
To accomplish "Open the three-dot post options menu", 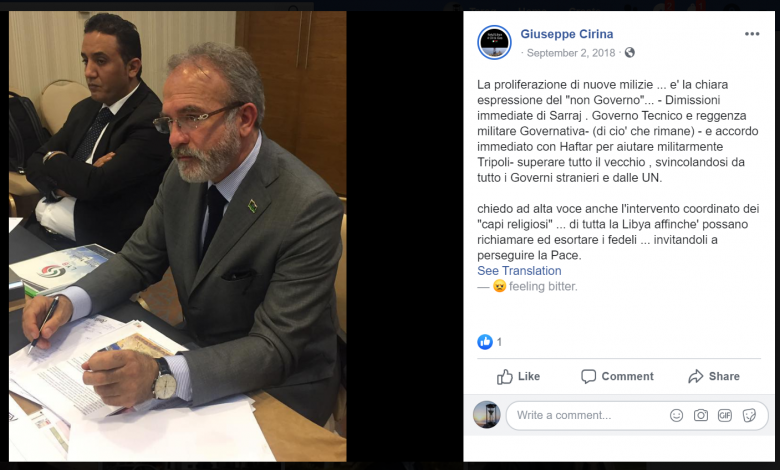I will click(x=752, y=34).
